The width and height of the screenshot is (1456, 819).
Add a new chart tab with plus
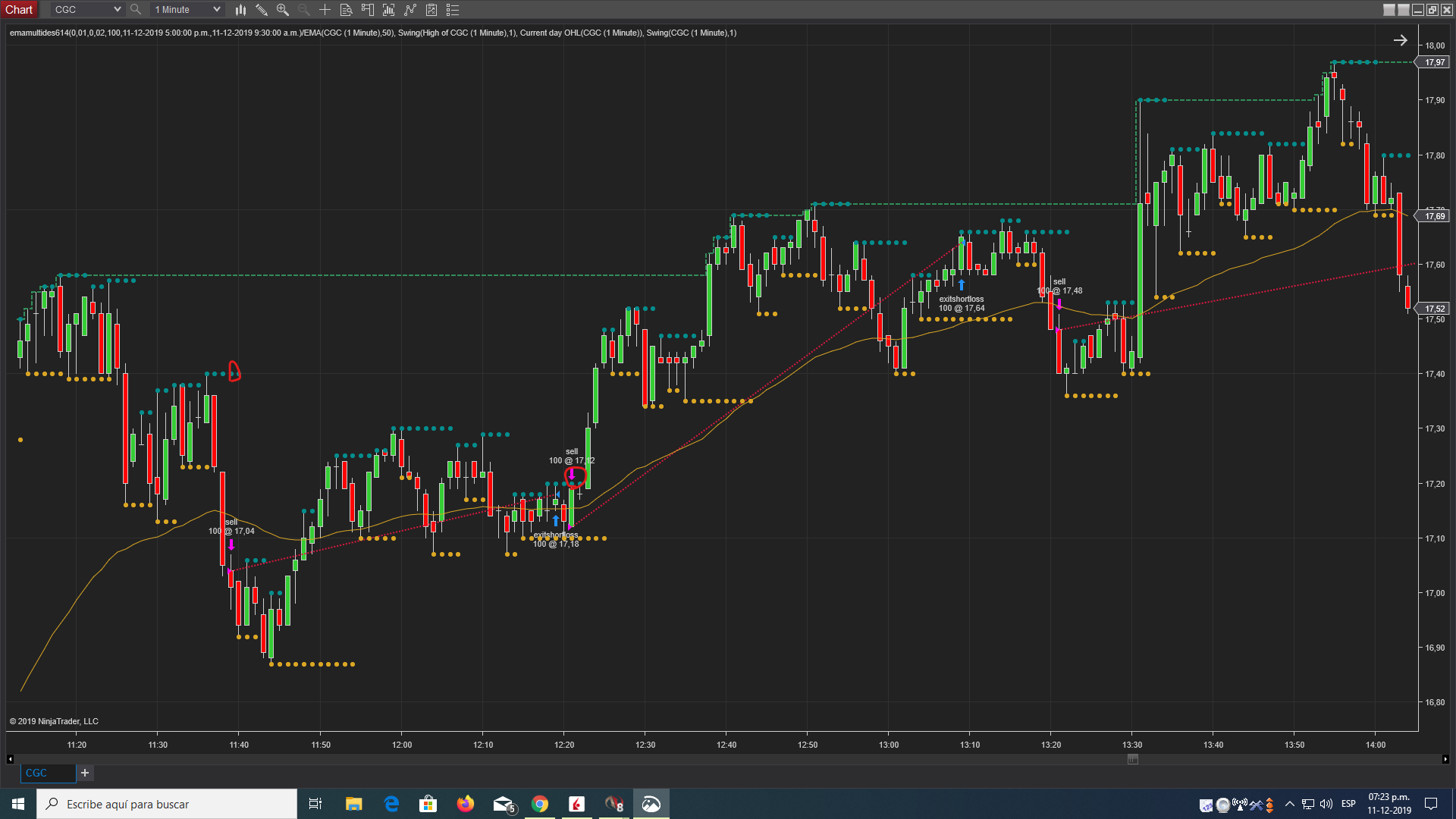pos(85,773)
